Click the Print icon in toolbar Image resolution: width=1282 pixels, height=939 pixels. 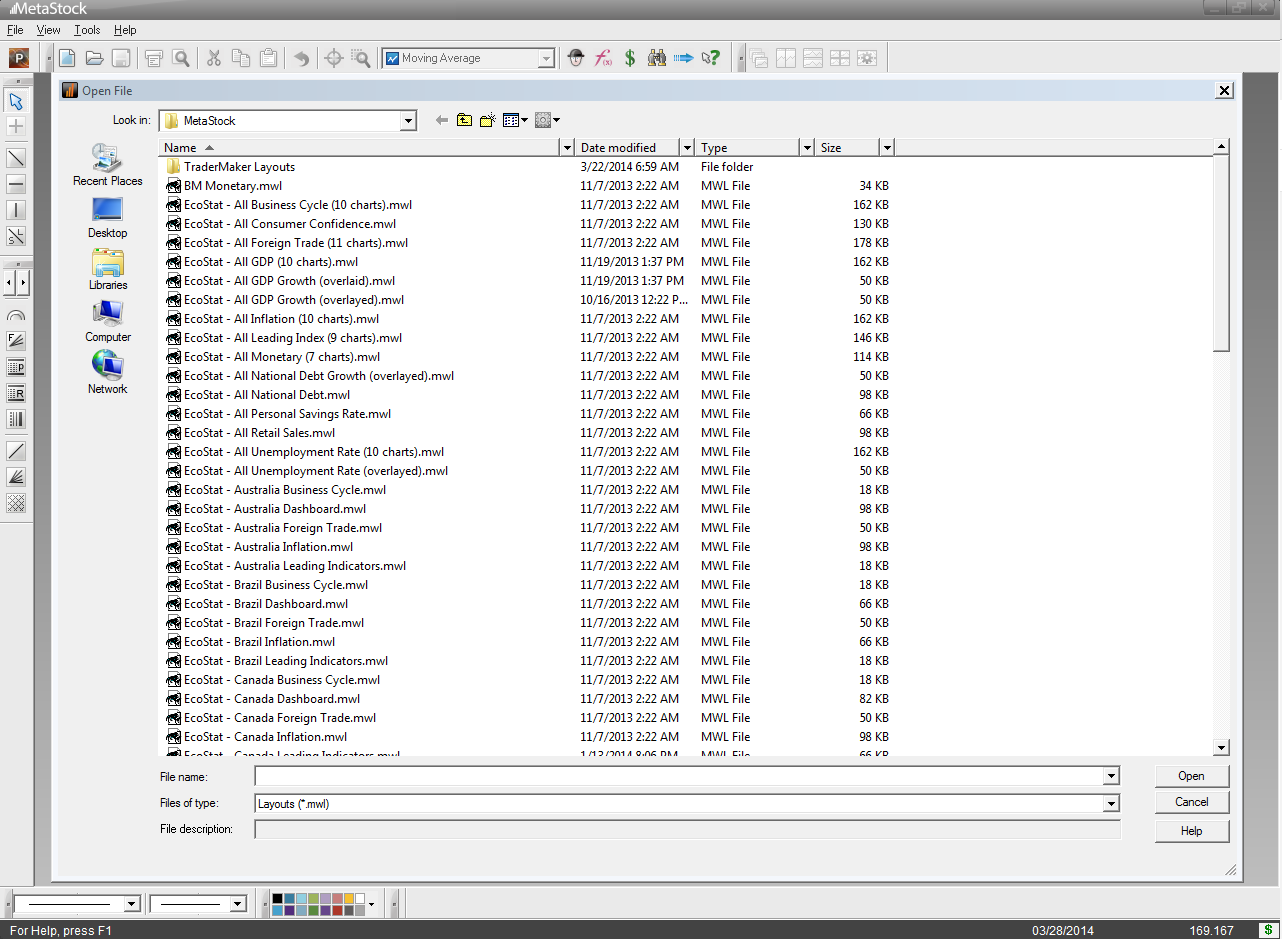pyautogui.click(x=154, y=58)
